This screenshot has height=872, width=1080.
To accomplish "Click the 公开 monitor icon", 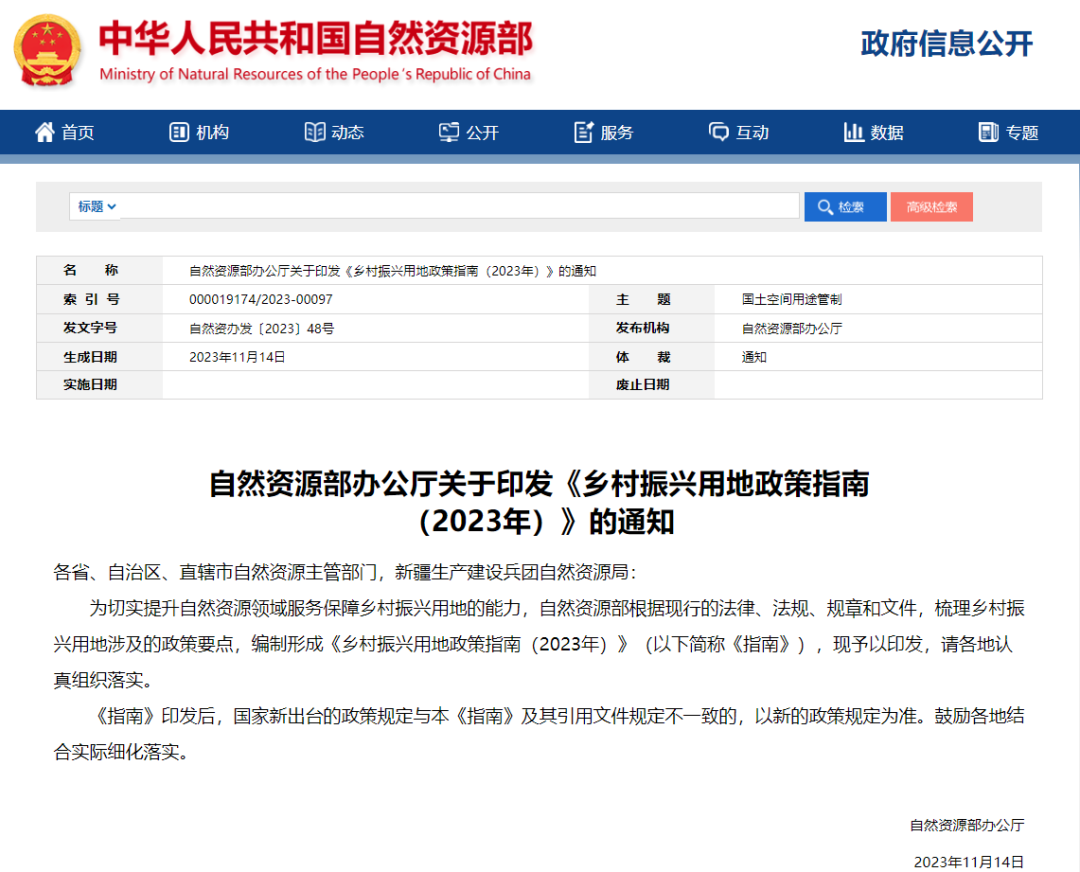I will click(449, 132).
